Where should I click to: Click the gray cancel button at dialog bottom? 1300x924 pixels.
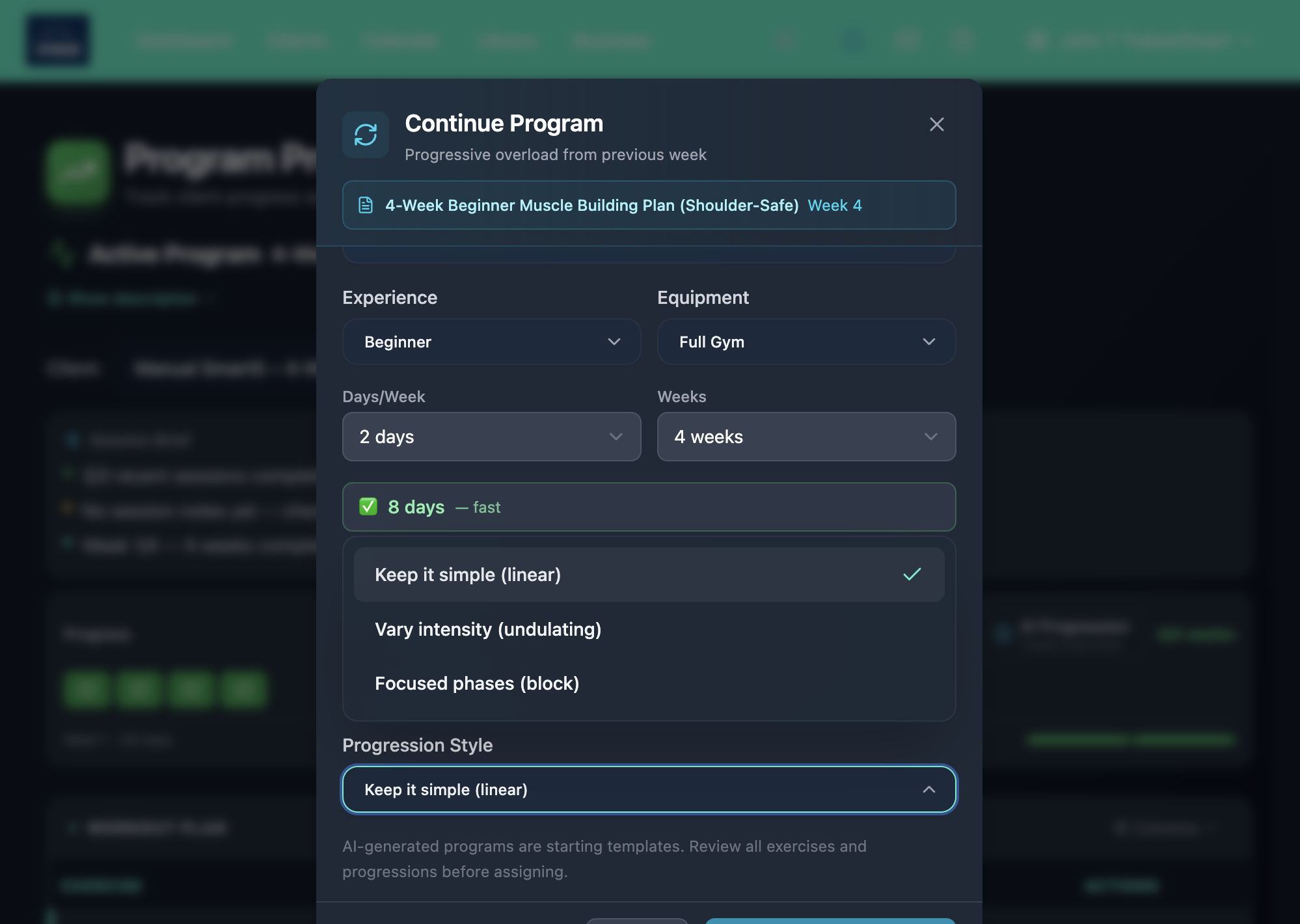(x=636, y=921)
